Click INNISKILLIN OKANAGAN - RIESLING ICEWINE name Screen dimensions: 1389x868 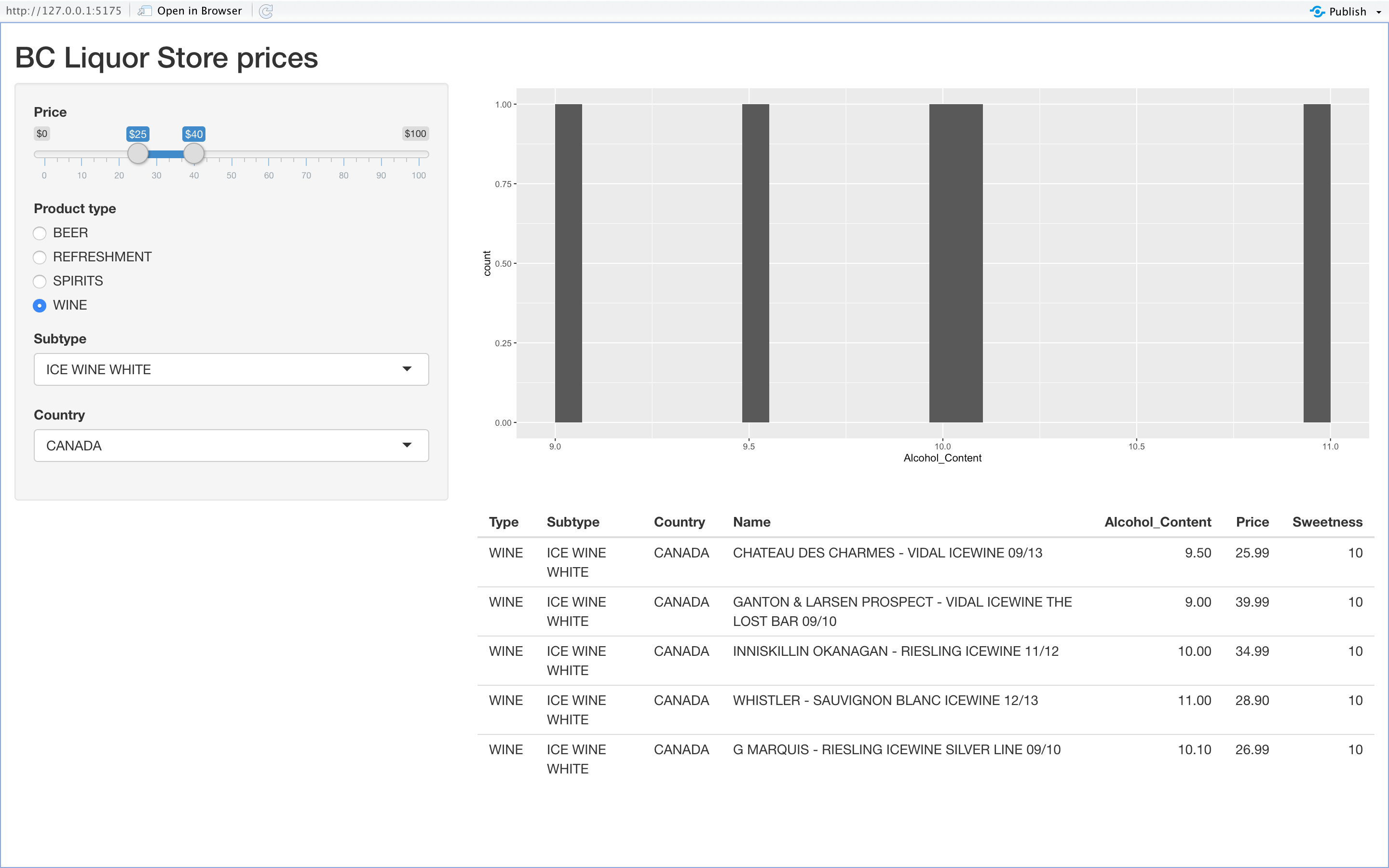click(x=896, y=651)
